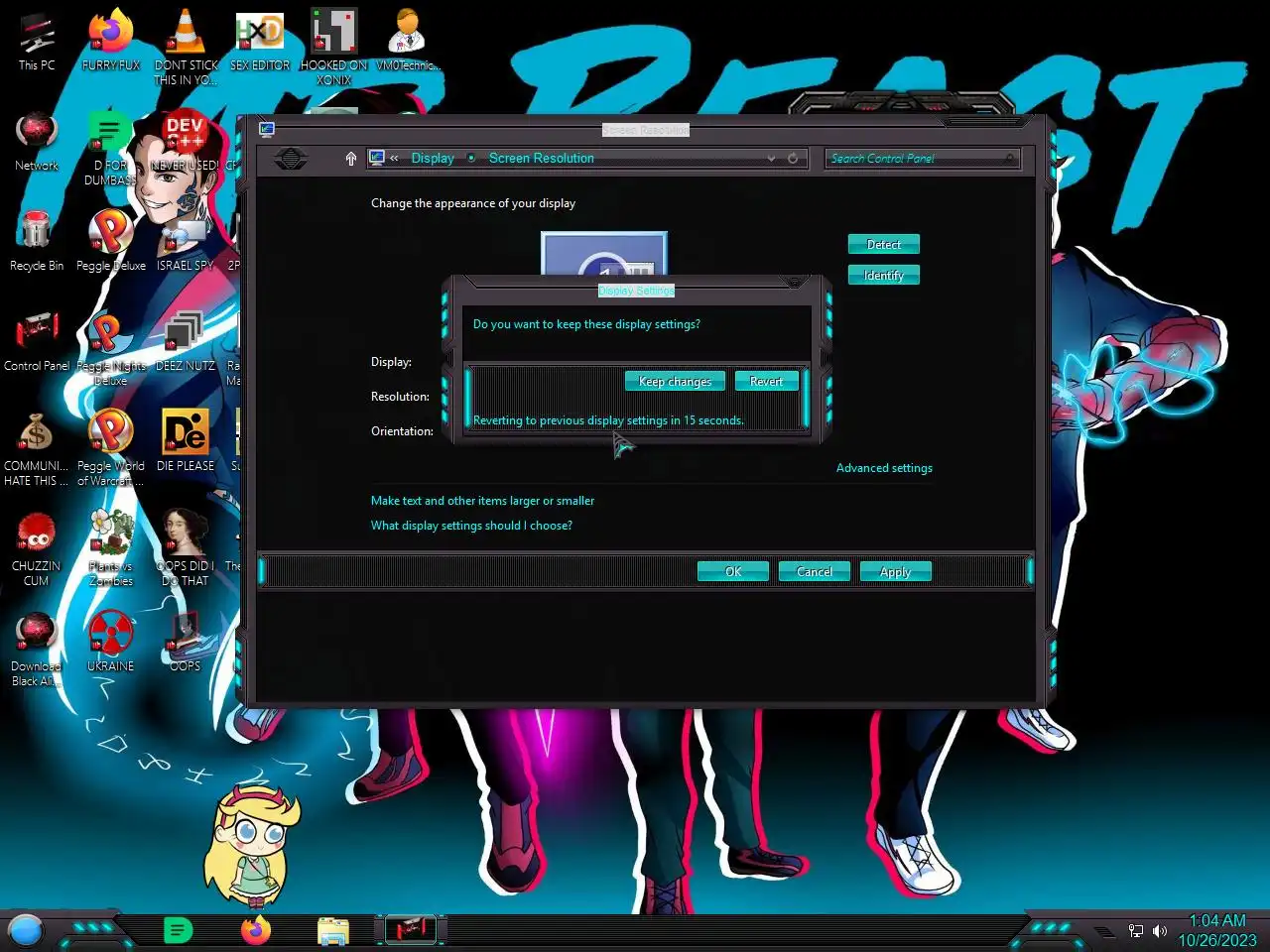
Task: Select the HxD shortcut labeled SEX EDITOR
Action: point(260,43)
